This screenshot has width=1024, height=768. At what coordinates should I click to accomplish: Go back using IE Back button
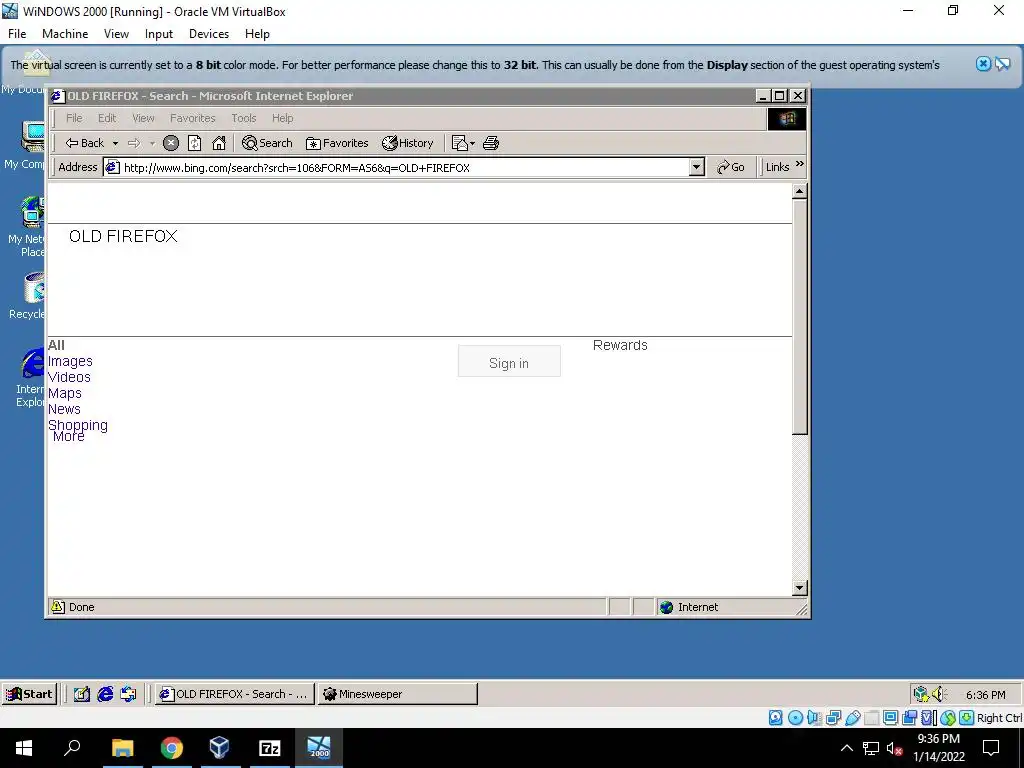coord(84,143)
